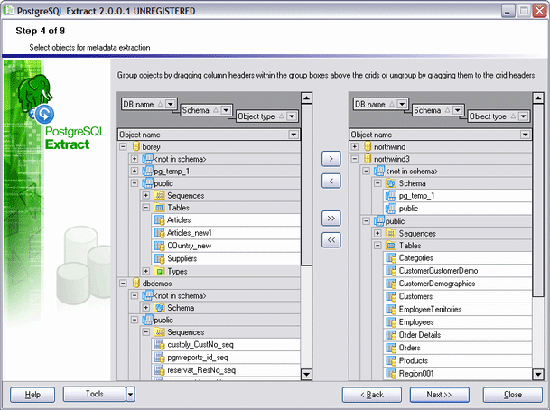Select the CustomerDemographics table row
Image resolution: width=550 pixels, height=410 pixels.
[x=458, y=283]
